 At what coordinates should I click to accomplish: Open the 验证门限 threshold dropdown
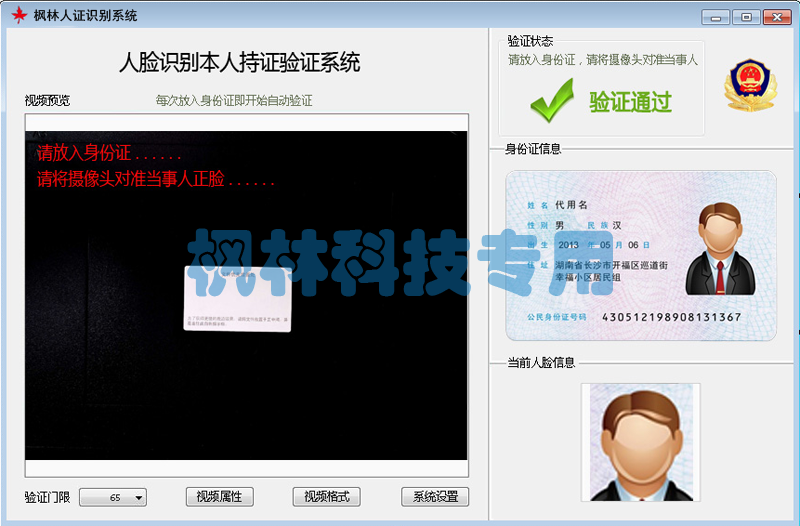113,497
